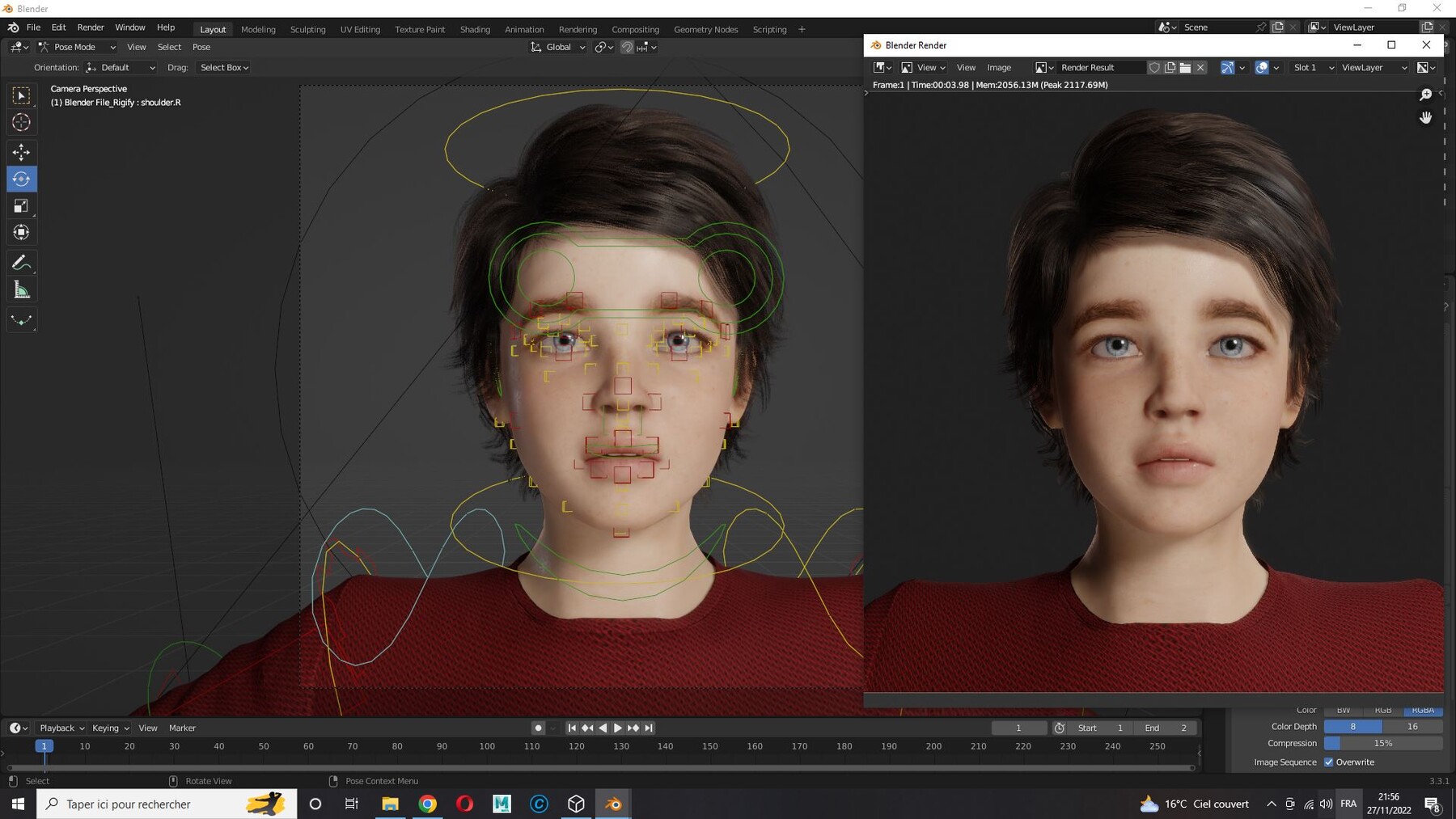
Task: Open the Slot 1 dropdown
Action: pyautogui.click(x=1312, y=67)
